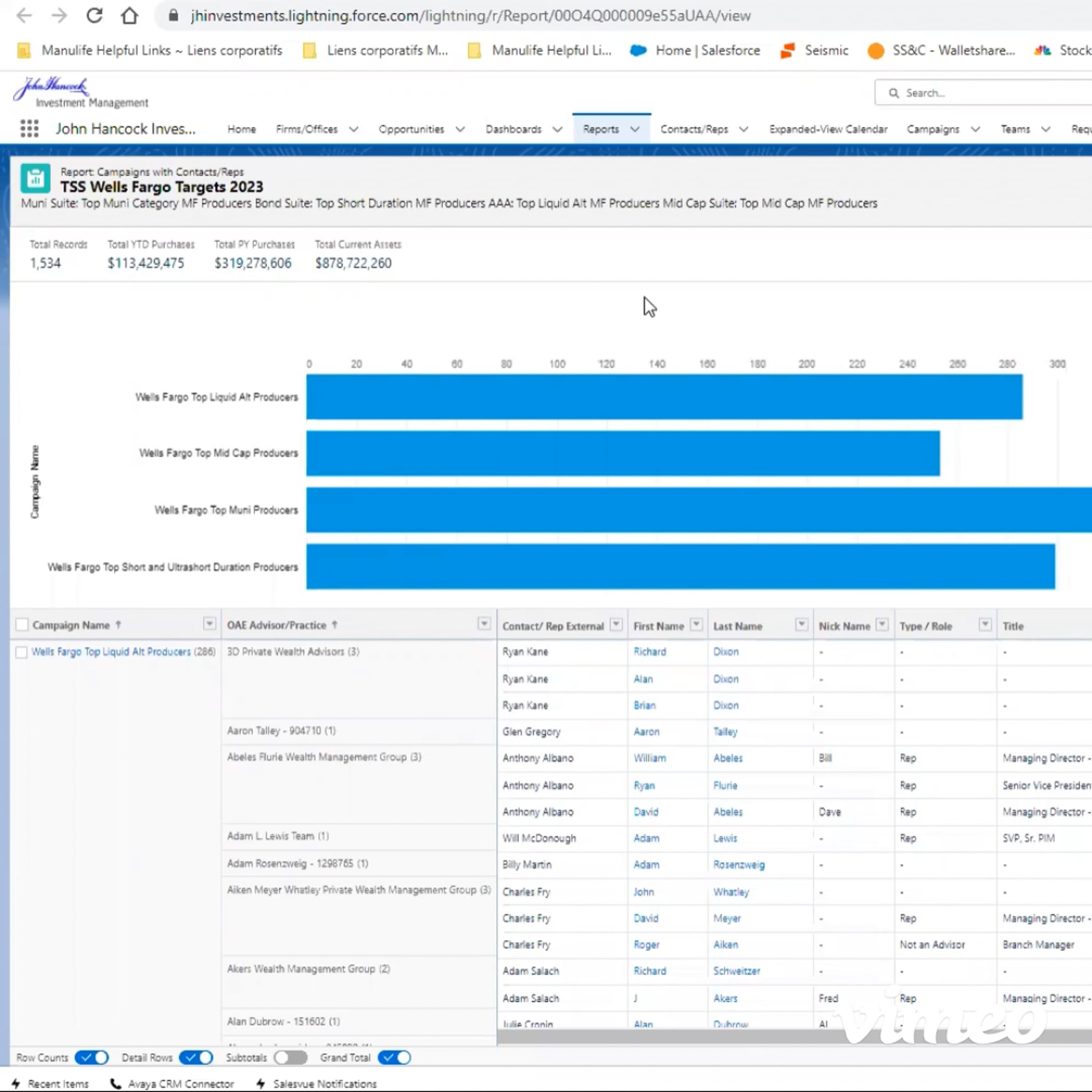Open Recent Items in utility bar
This screenshot has height=1092, width=1092.
tap(51, 1083)
